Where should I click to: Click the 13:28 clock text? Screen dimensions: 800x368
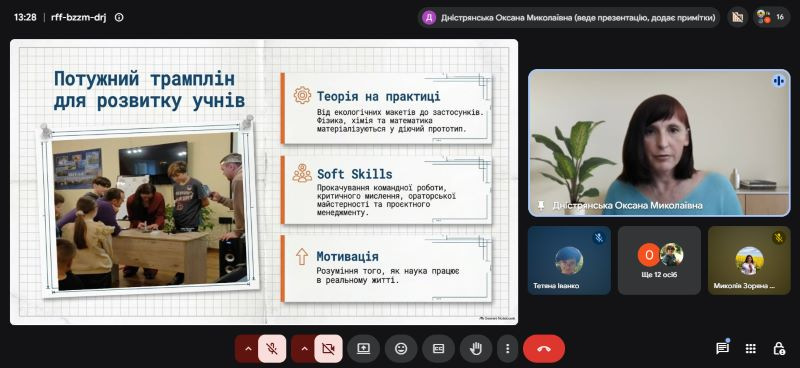tap(25, 17)
